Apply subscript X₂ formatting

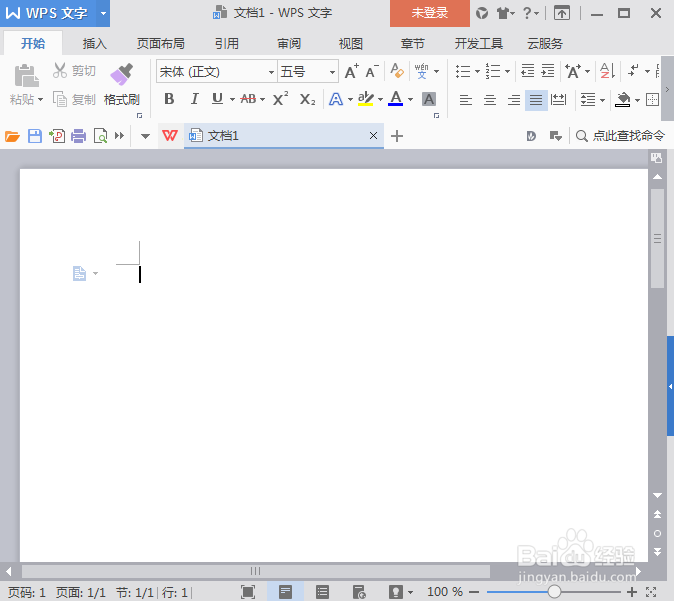point(307,99)
